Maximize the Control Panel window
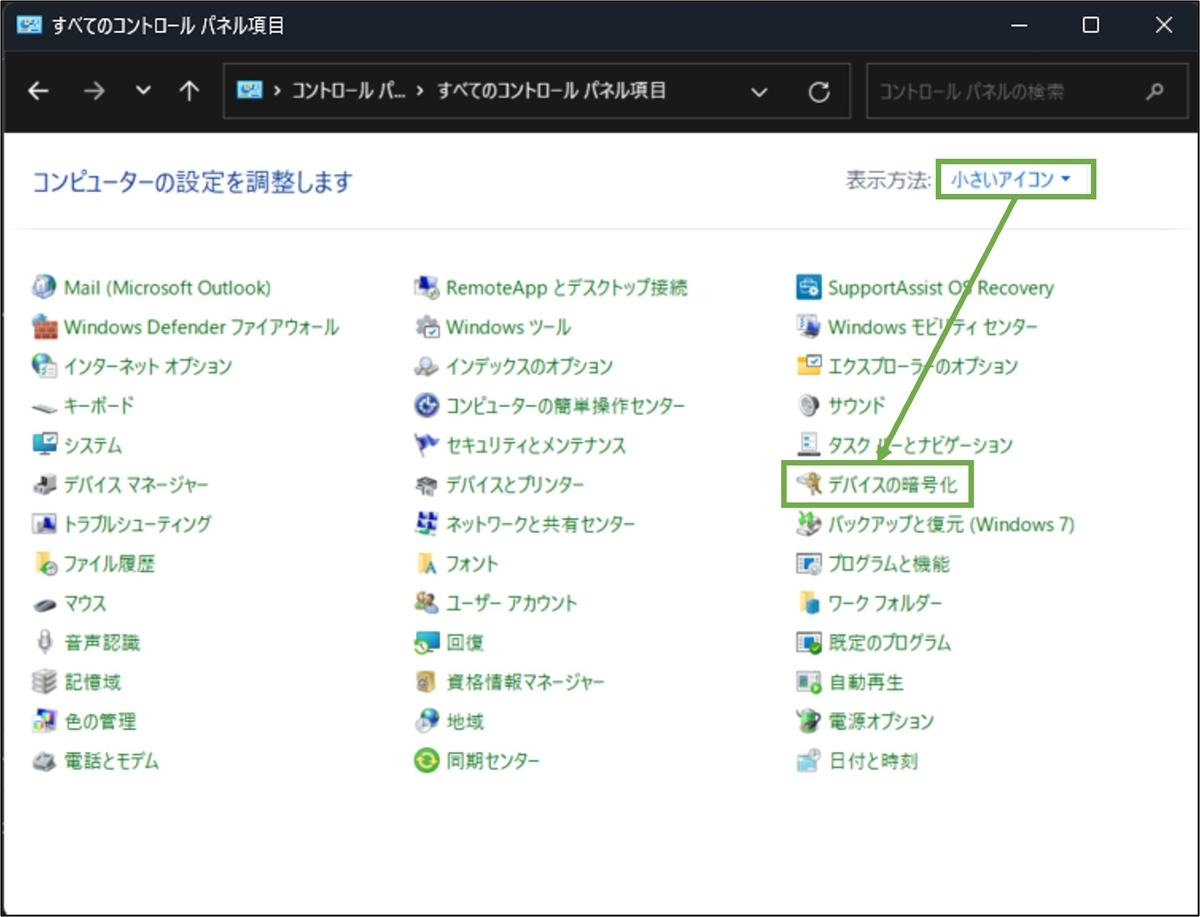Image resolution: width=1200 pixels, height=917 pixels. pyautogui.click(x=1091, y=26)
